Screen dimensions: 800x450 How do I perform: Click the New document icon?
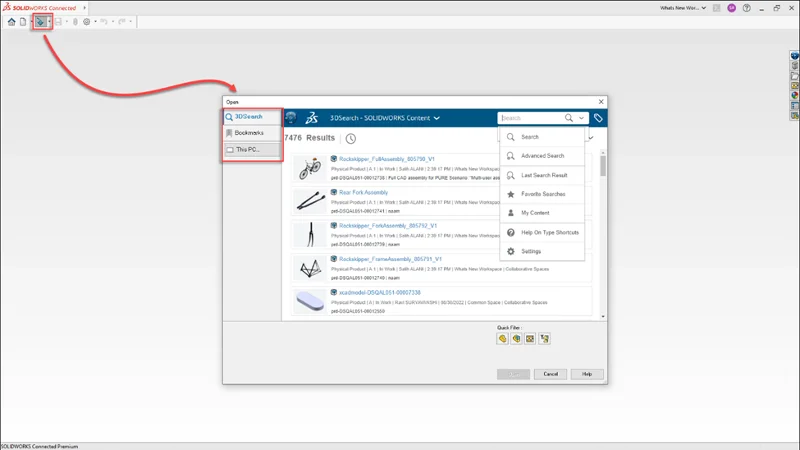click(x=23, y=21)
